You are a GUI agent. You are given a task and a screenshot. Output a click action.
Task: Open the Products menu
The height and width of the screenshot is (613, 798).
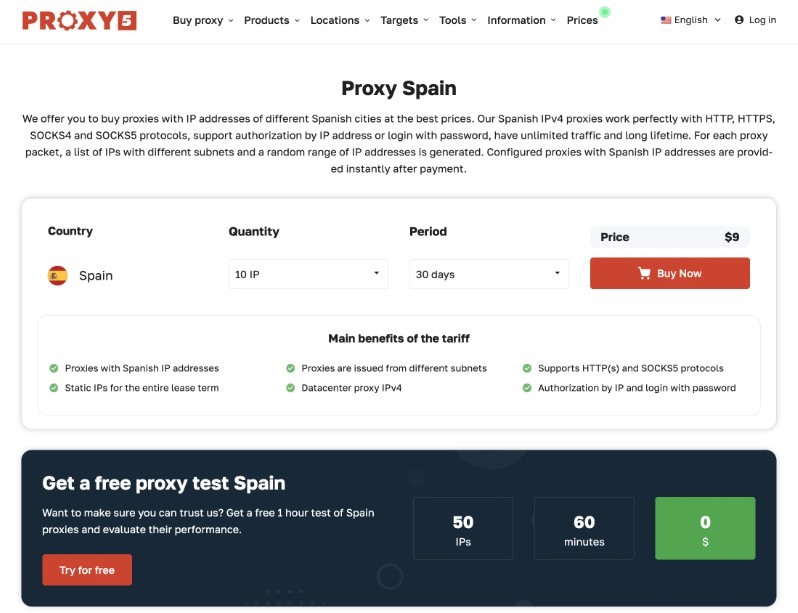(272, 20)
